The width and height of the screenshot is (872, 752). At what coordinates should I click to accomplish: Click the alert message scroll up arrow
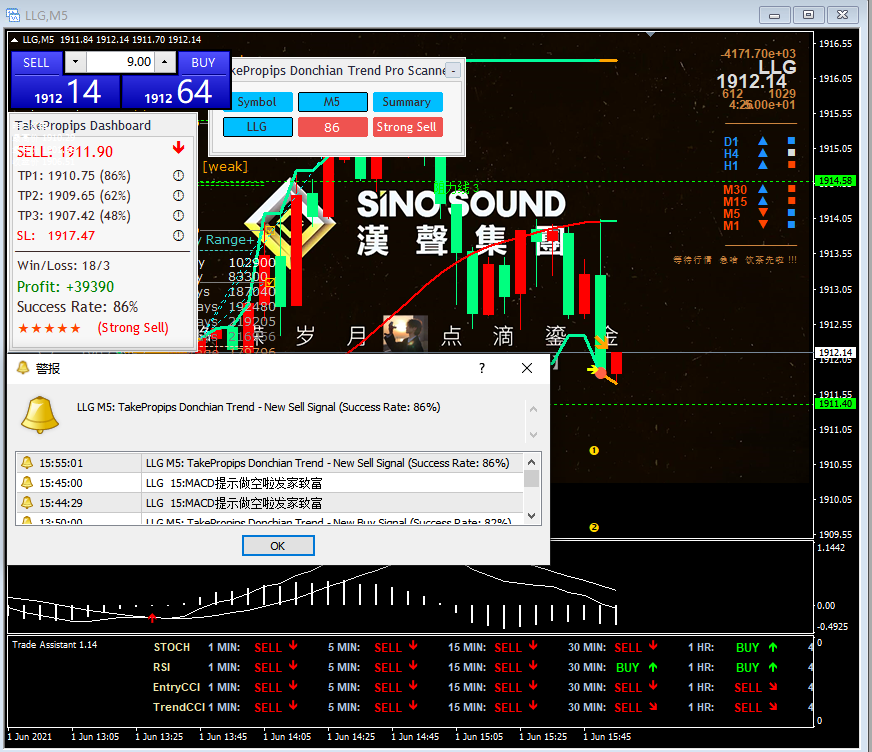(533, 409)
